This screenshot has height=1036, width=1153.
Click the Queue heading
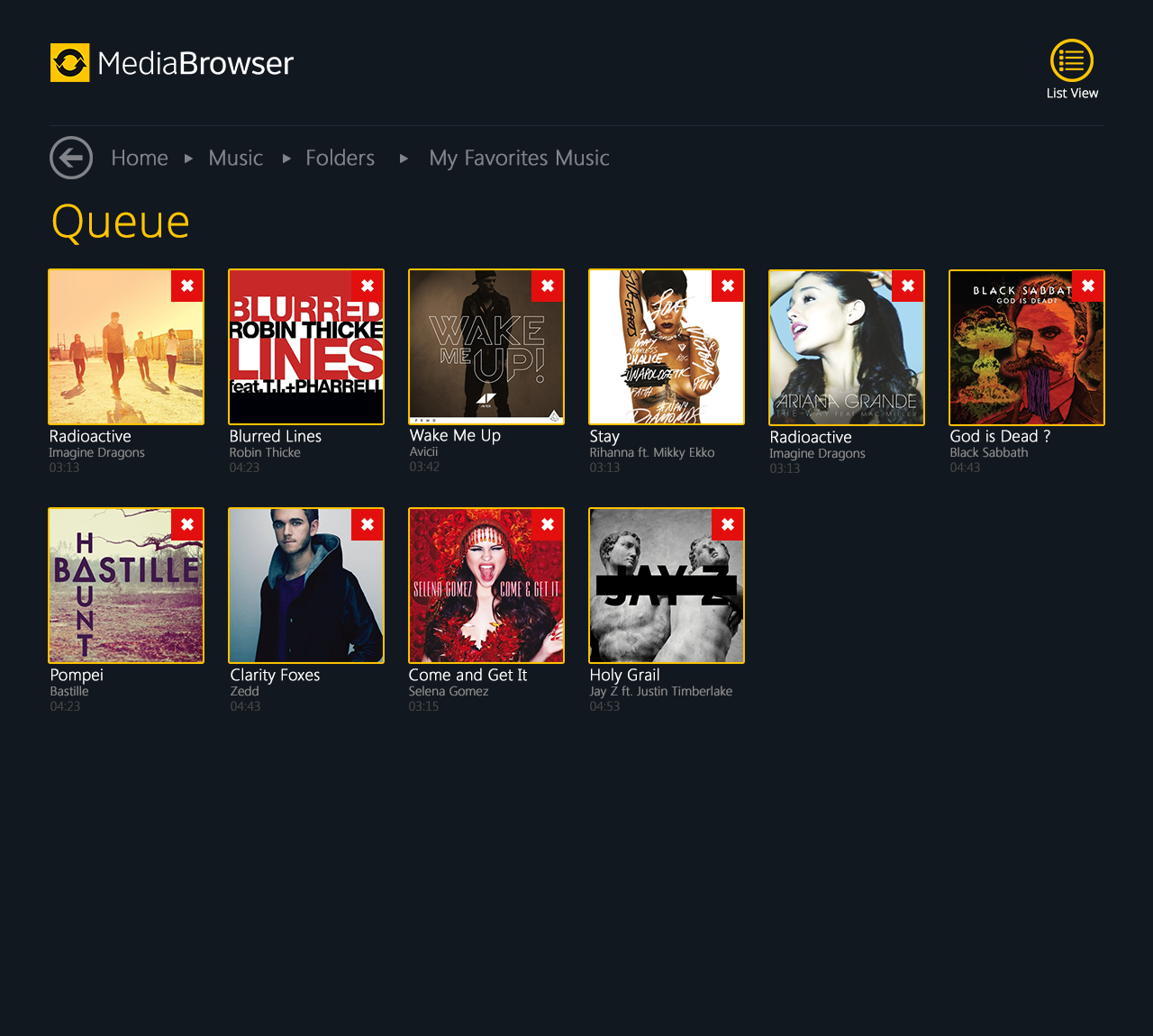point(121,222)
